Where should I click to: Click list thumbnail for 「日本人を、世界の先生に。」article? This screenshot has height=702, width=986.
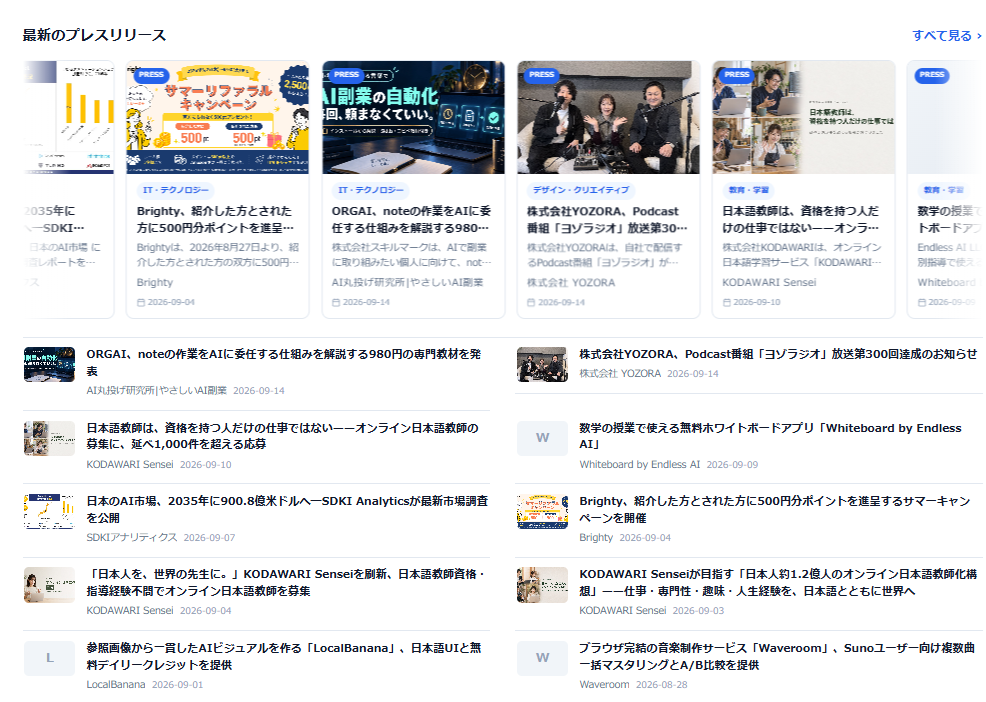[x=49, y=585]
